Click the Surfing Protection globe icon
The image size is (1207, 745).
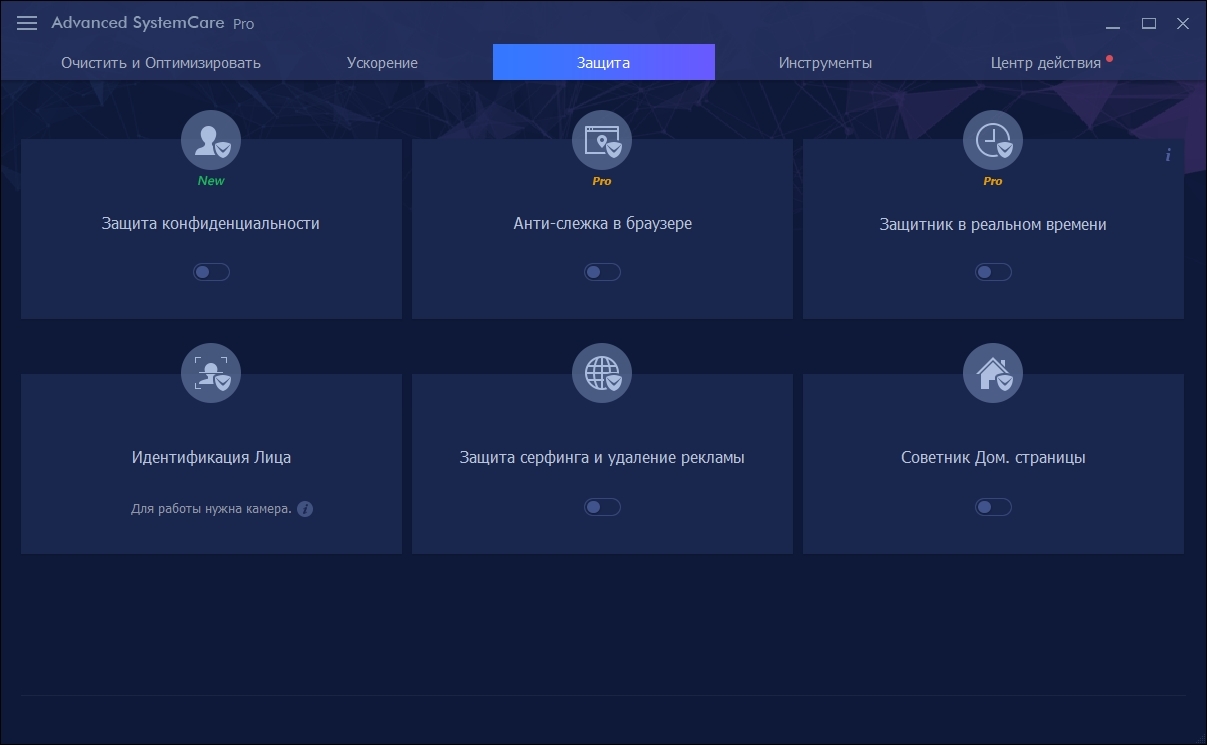602,373
